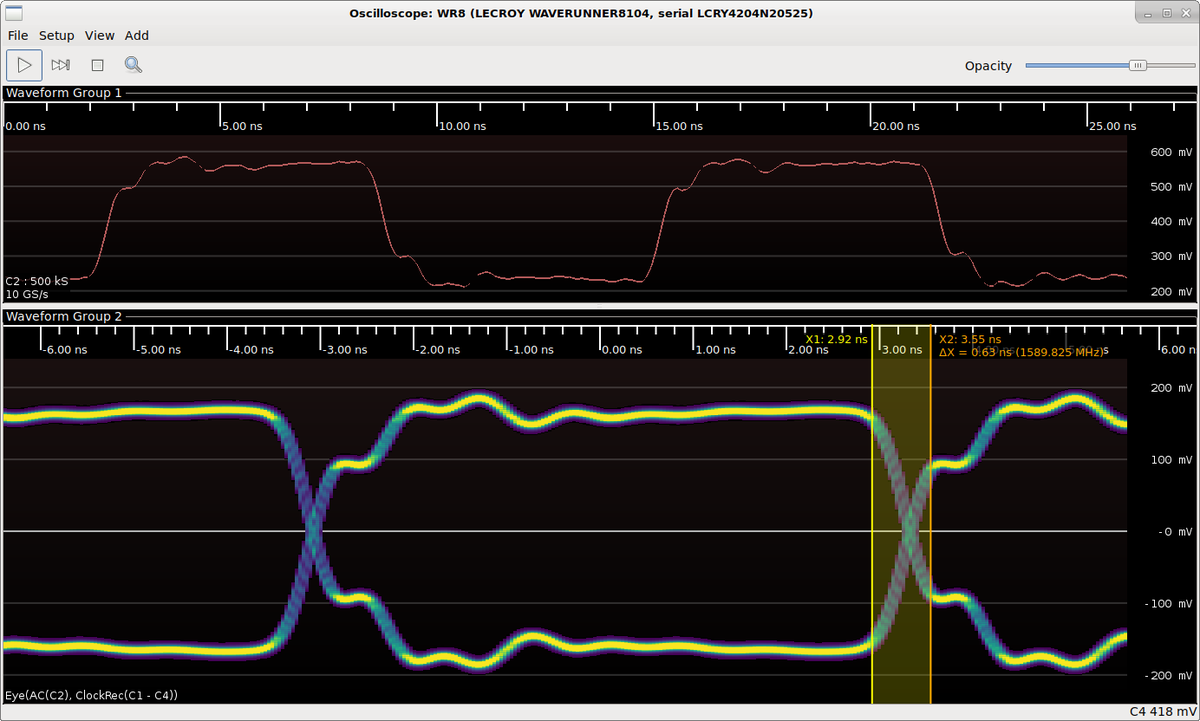Click the 0.00 ns timeline mark in Group 2
The width and height of the screenshot is (1200, 721).
pos(620,350)
